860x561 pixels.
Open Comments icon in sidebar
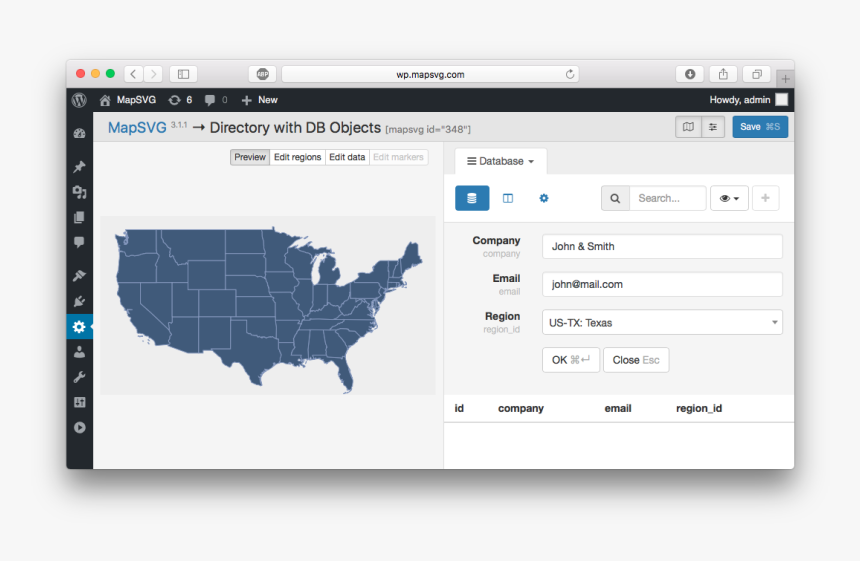[x=80, y=242]
